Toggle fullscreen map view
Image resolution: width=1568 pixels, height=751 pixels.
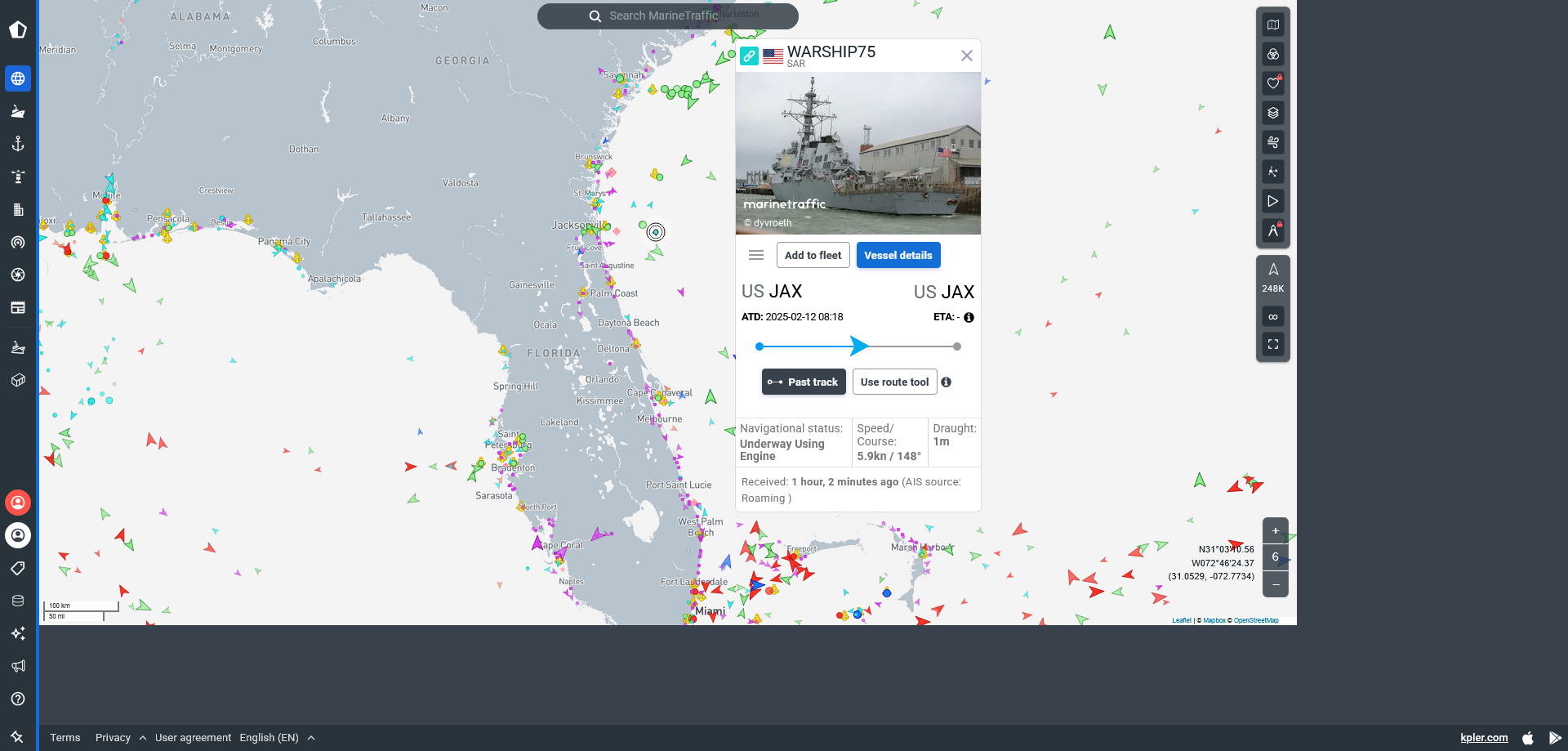[1272, 344]
